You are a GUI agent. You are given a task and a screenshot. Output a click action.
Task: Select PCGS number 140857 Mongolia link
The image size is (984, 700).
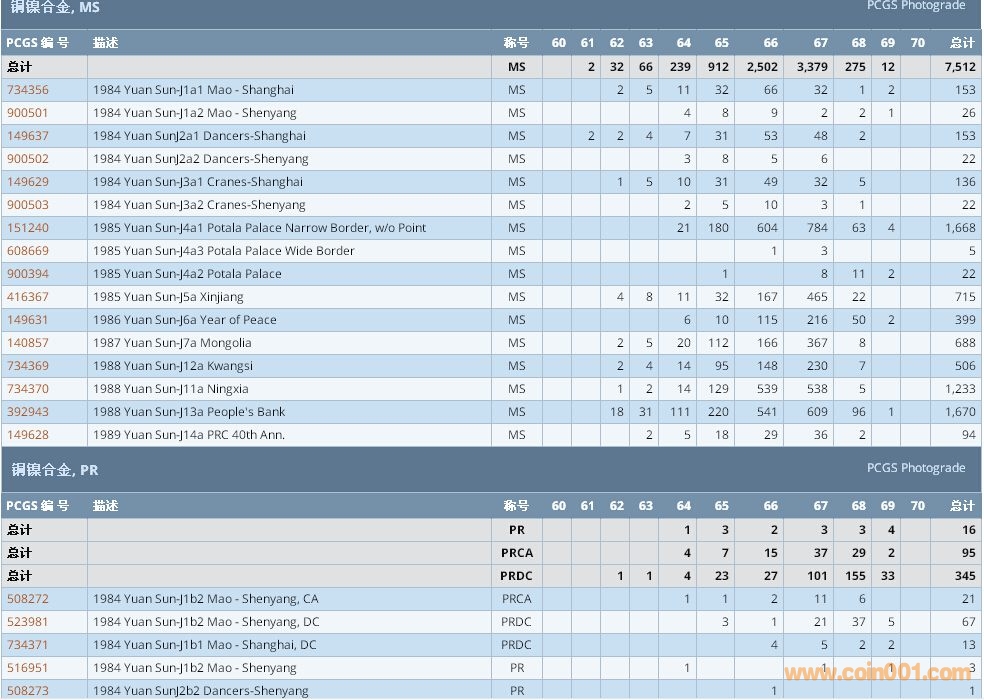tap(28, 343)
